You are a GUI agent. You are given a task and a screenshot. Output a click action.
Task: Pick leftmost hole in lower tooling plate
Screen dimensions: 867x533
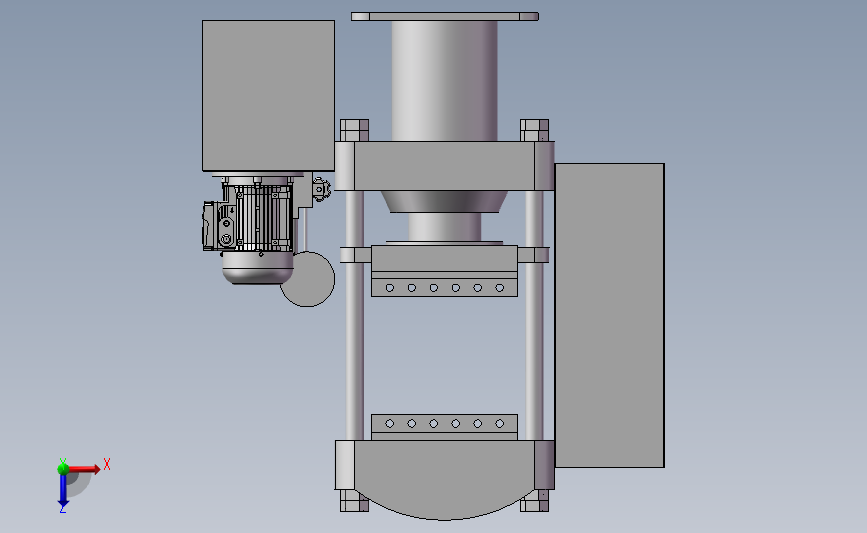point(390,424)
